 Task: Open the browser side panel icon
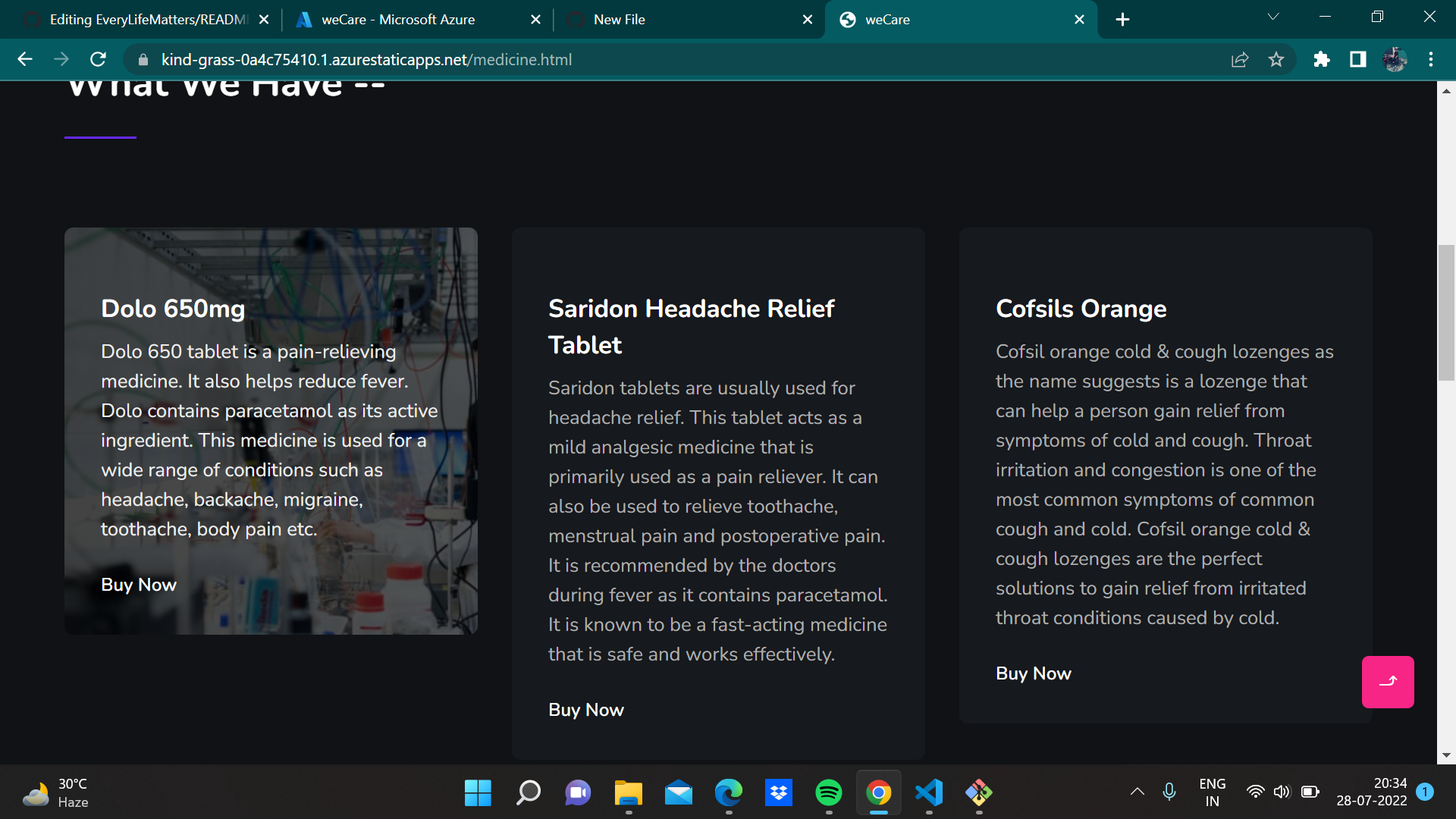(1358, 59)
